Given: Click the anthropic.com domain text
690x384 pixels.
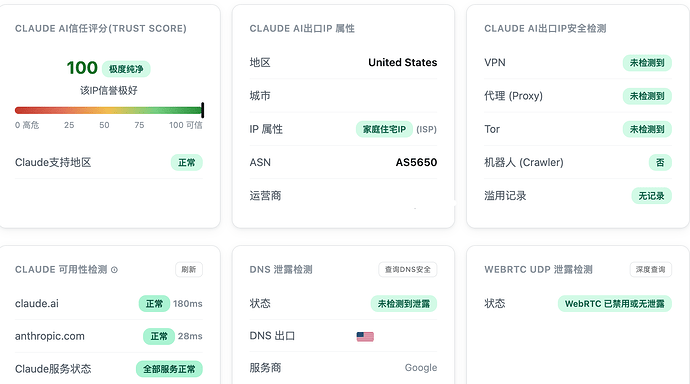Looking at the screenshot, I should coord(50,336).
